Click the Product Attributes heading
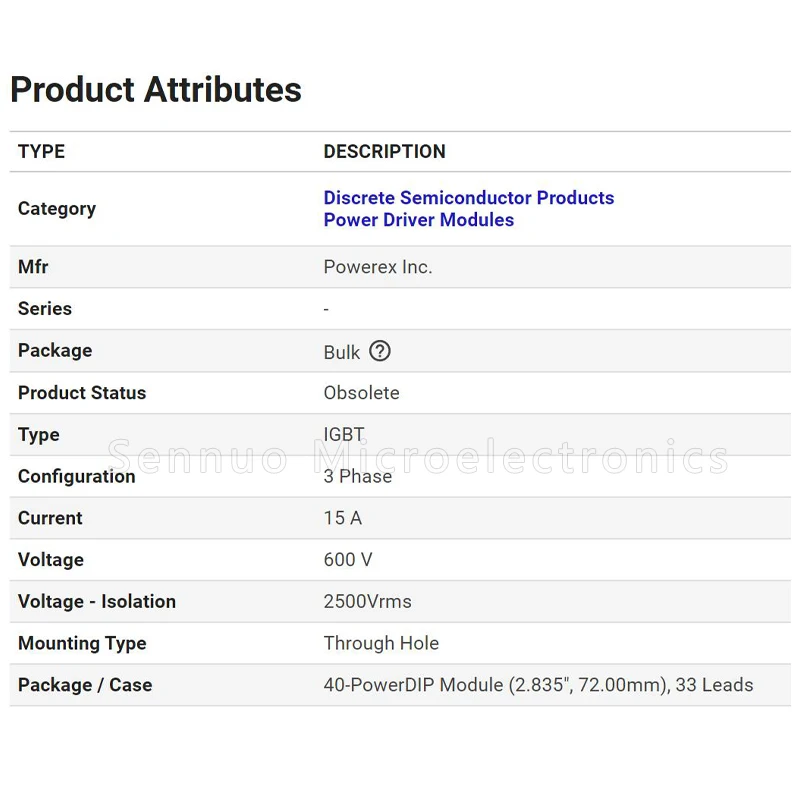The image size is (800, 800). 156,90
